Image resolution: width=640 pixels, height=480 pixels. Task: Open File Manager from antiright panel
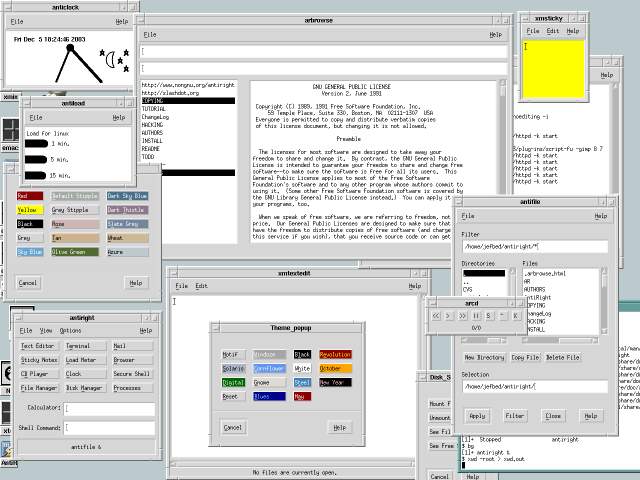coord(39,387)
